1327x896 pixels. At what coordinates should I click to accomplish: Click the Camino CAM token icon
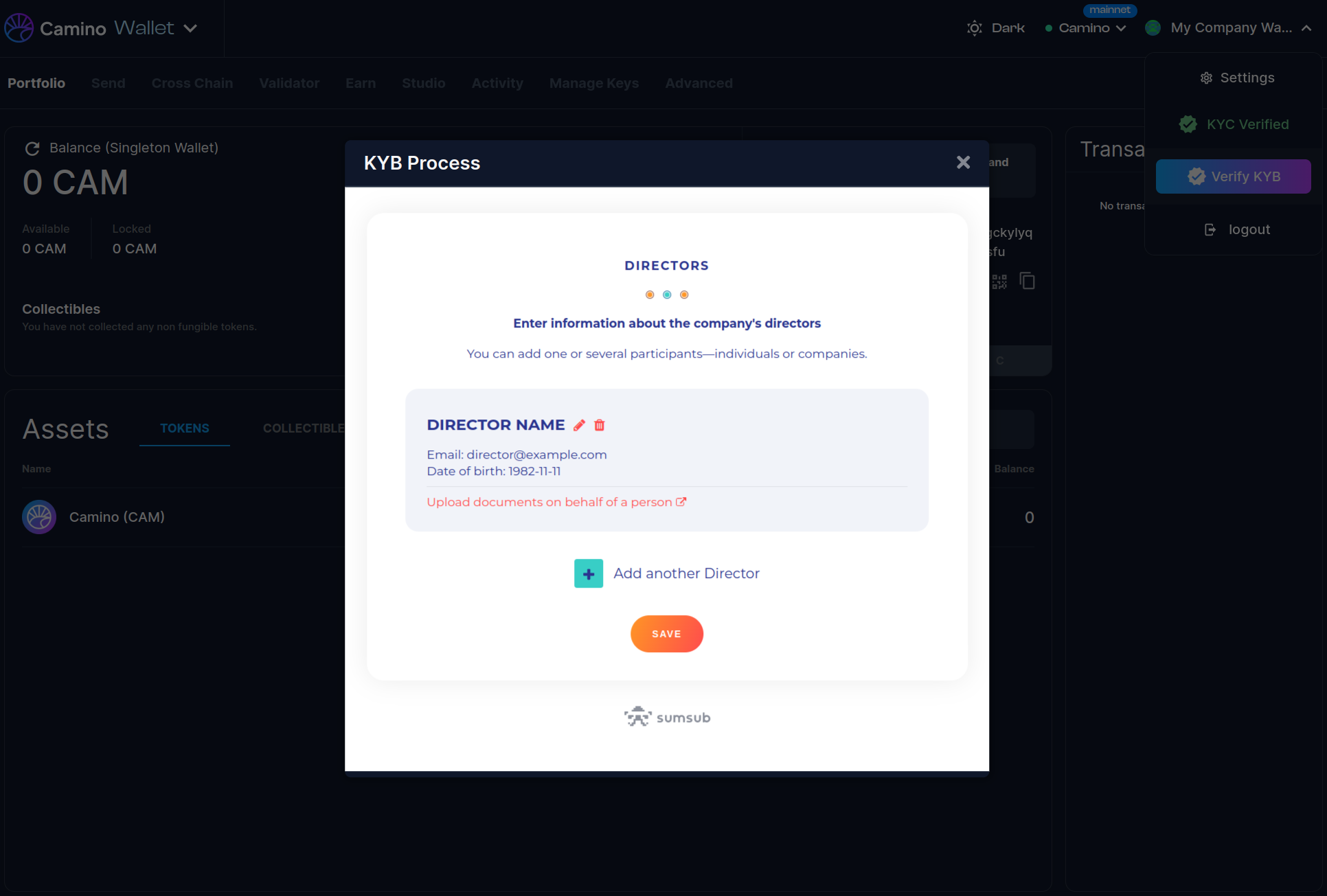(x=39, y=517)
